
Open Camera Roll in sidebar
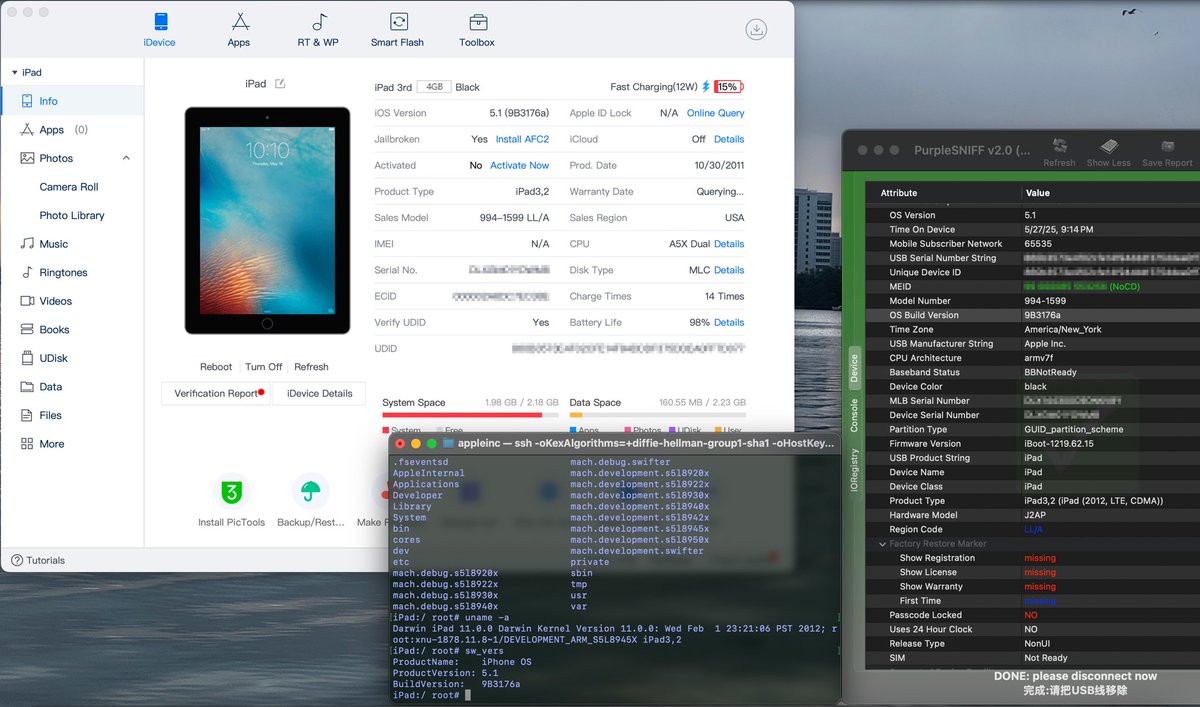pos(69,187)
